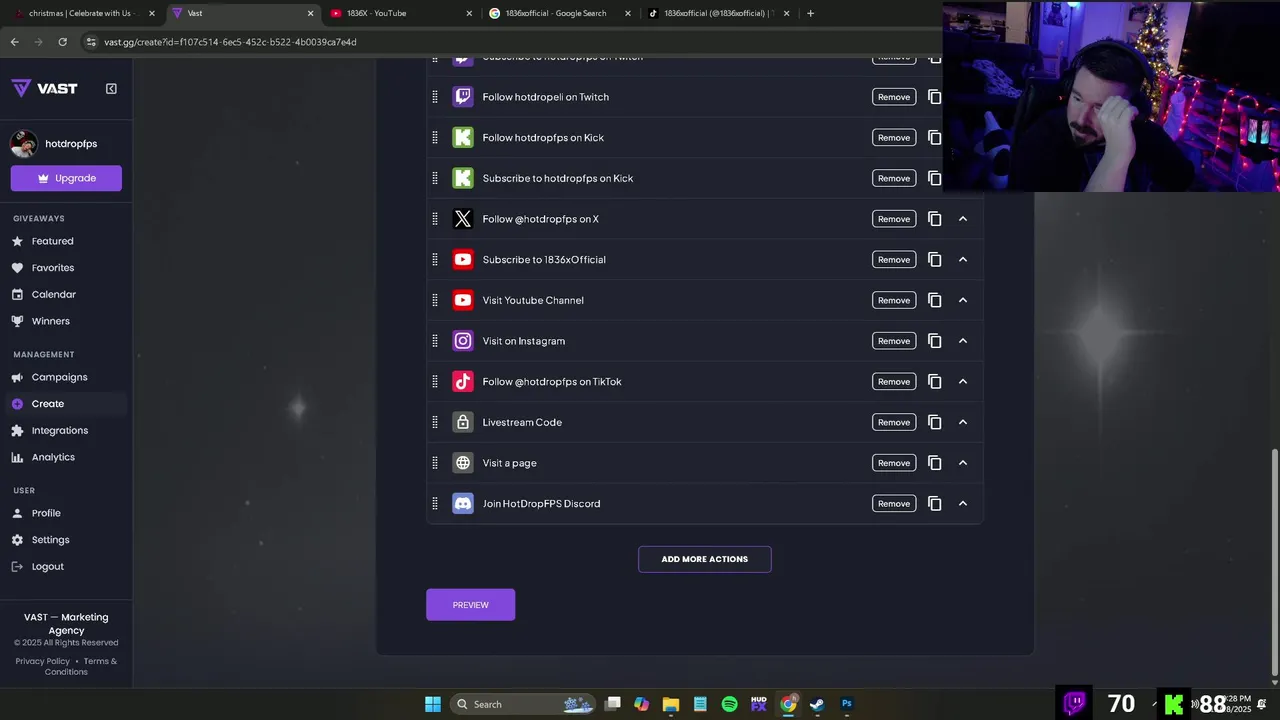Screen dimensions: 1280x720
Task: Grab drag handle of Join HotDropFPS Discord row
Action: point(435,503)
